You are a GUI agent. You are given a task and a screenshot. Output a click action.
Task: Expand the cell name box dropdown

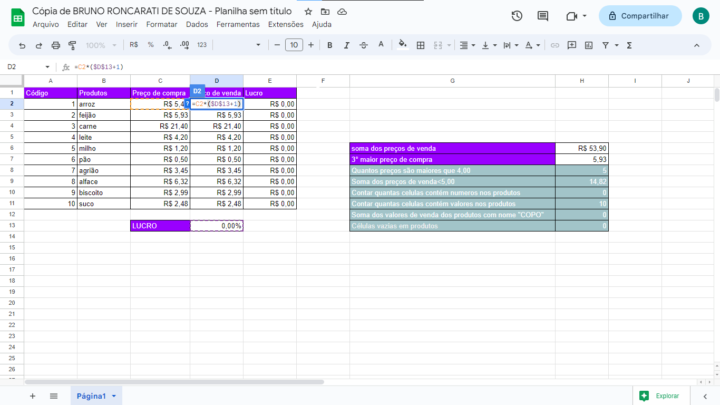[47, 67]
